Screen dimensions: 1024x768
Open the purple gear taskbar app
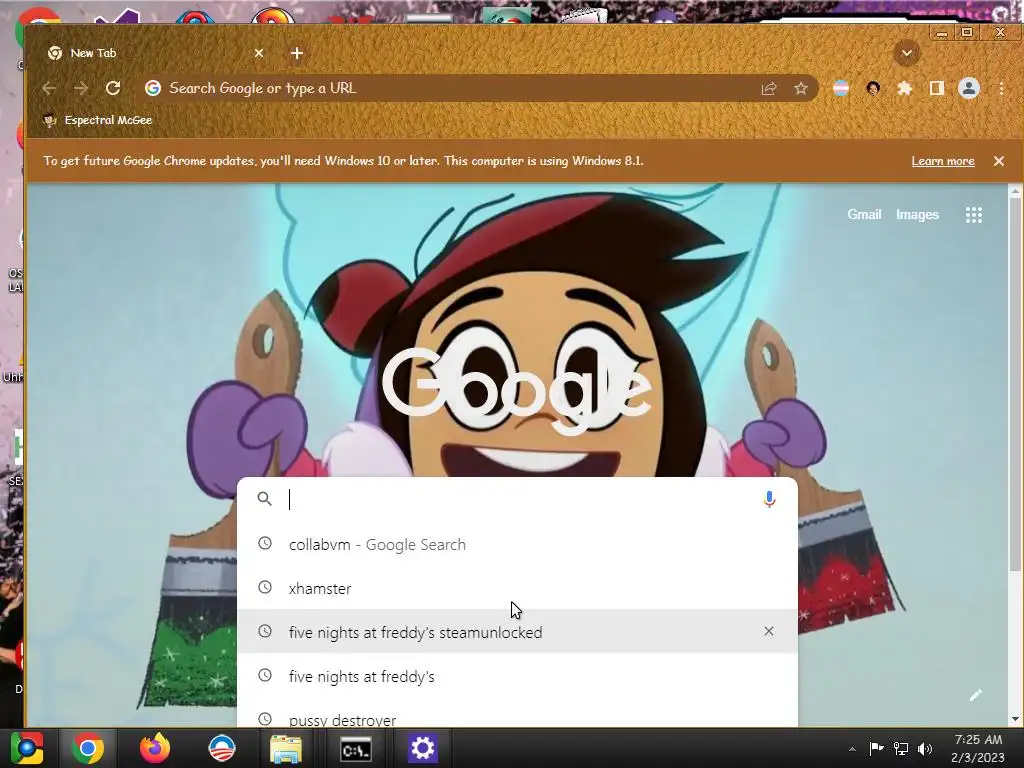pos(423,748)
